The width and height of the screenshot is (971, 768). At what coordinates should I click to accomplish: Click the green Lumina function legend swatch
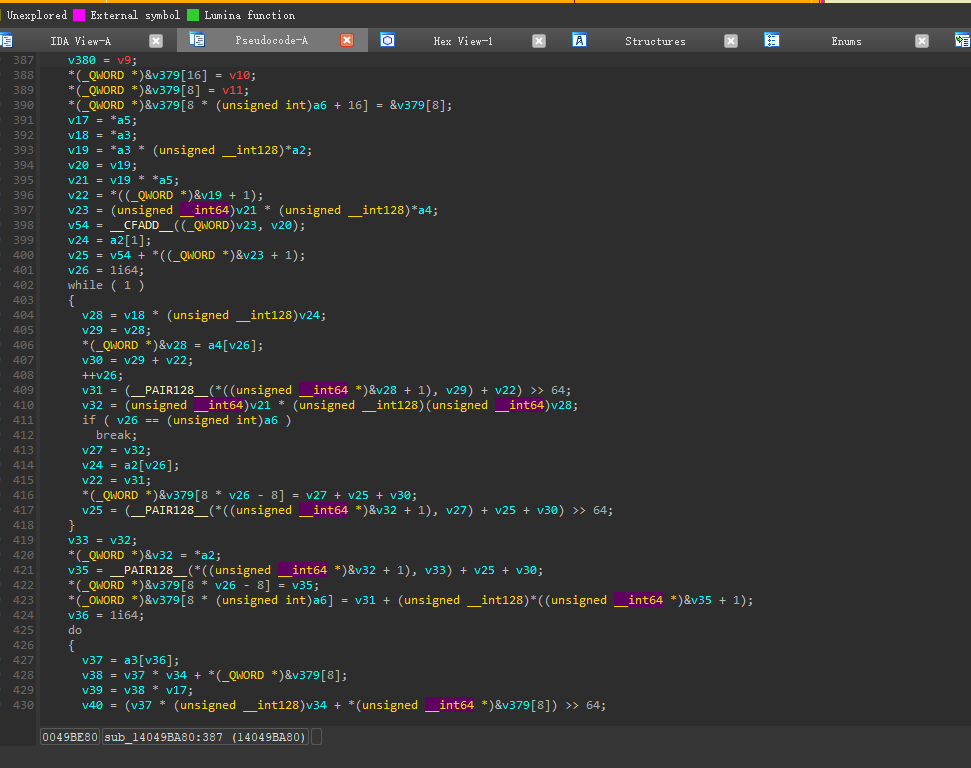193,15
